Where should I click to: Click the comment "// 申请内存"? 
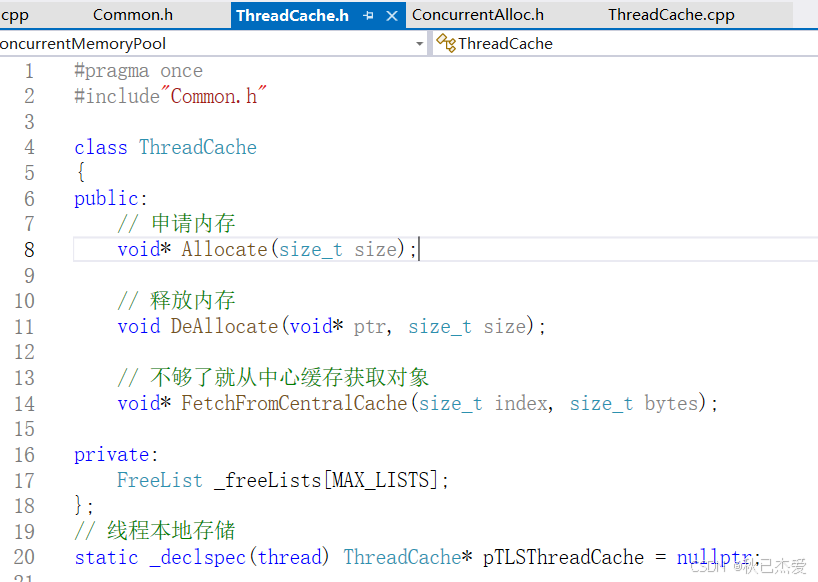tap(176, 224)
